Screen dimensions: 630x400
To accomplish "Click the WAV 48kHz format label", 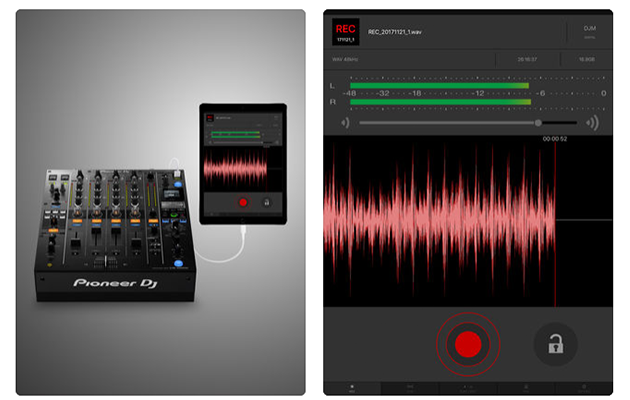I will coord(346,59).
